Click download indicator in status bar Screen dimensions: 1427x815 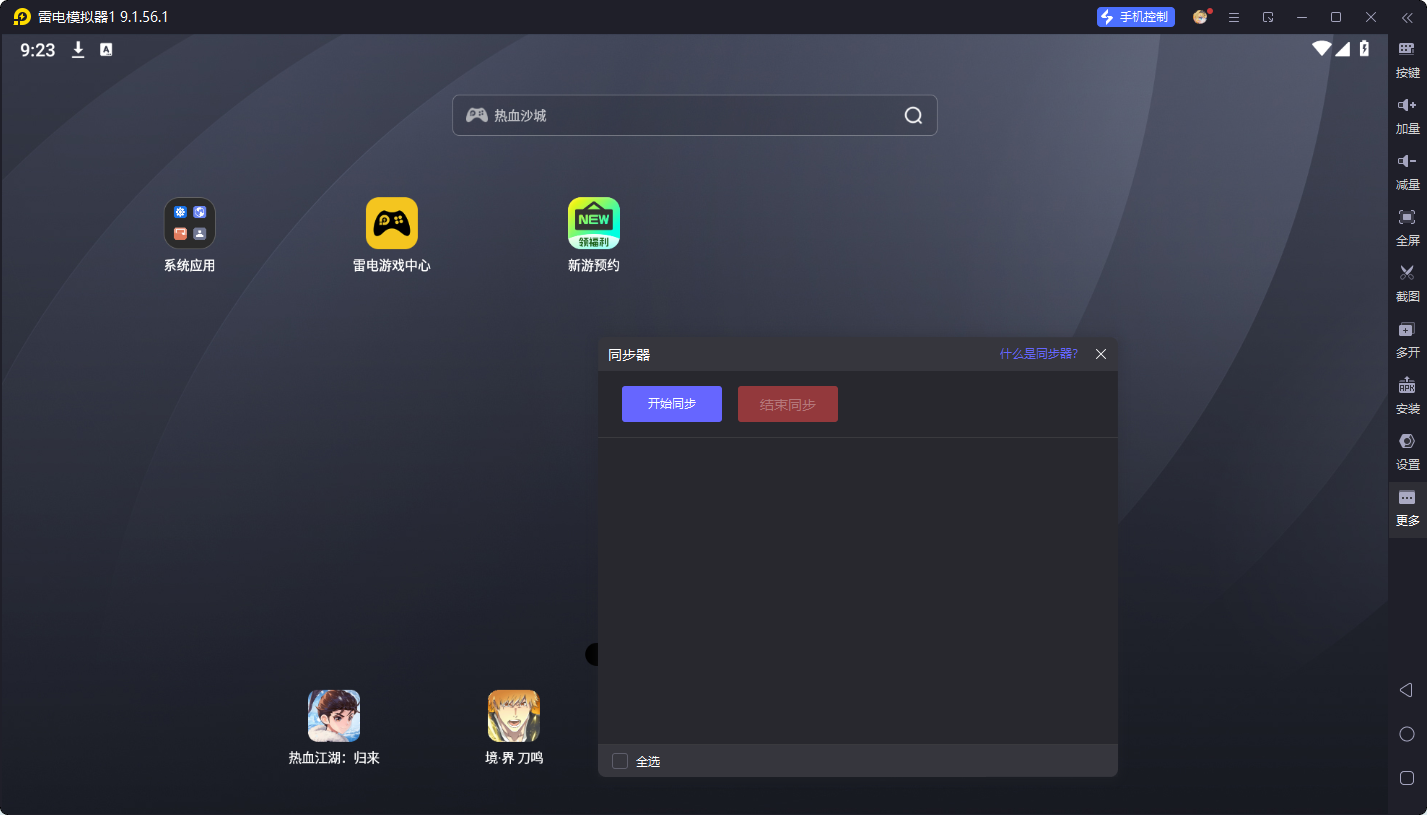pyautogui.click(x=78, y=50)
